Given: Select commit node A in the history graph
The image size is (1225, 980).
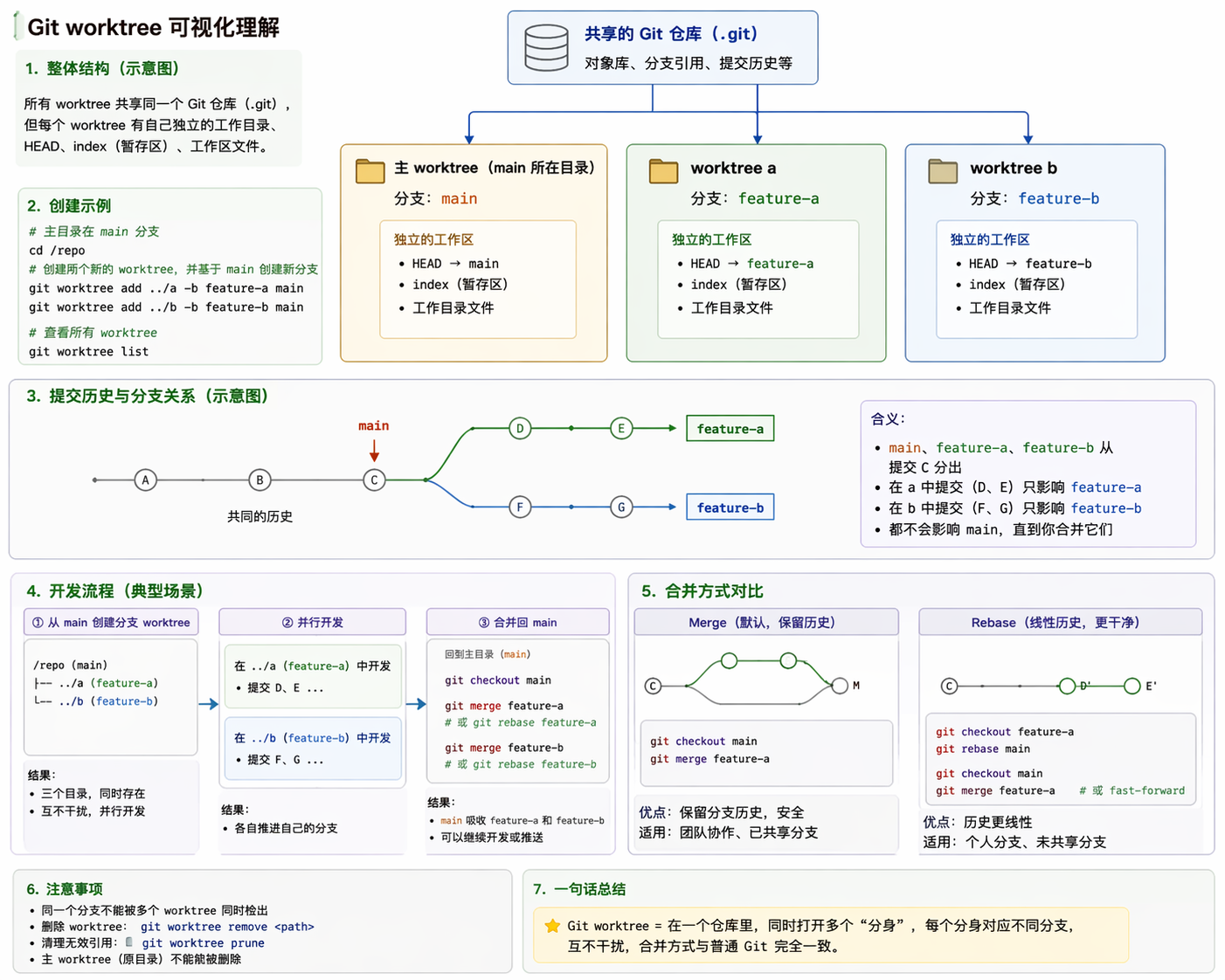Looking at the screenshot, I should pos(146,480).
